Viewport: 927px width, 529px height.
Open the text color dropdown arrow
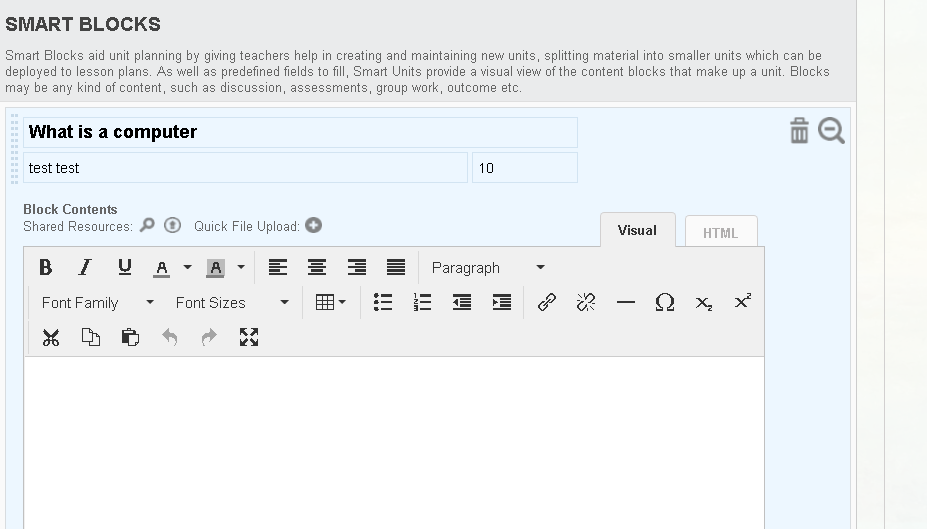click(187, 268)
